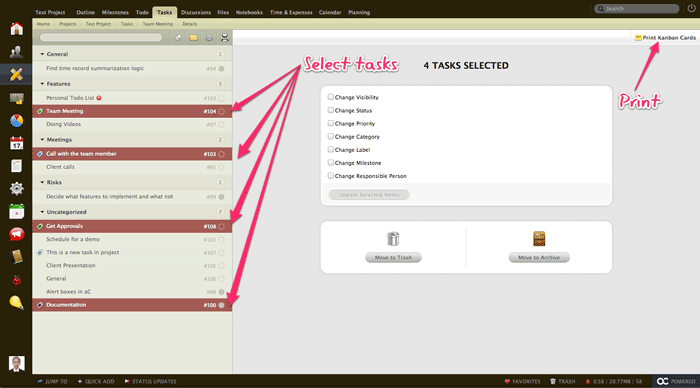700x388 pixels.
Task: Collapse the General task group
Action: coord(42,54)
